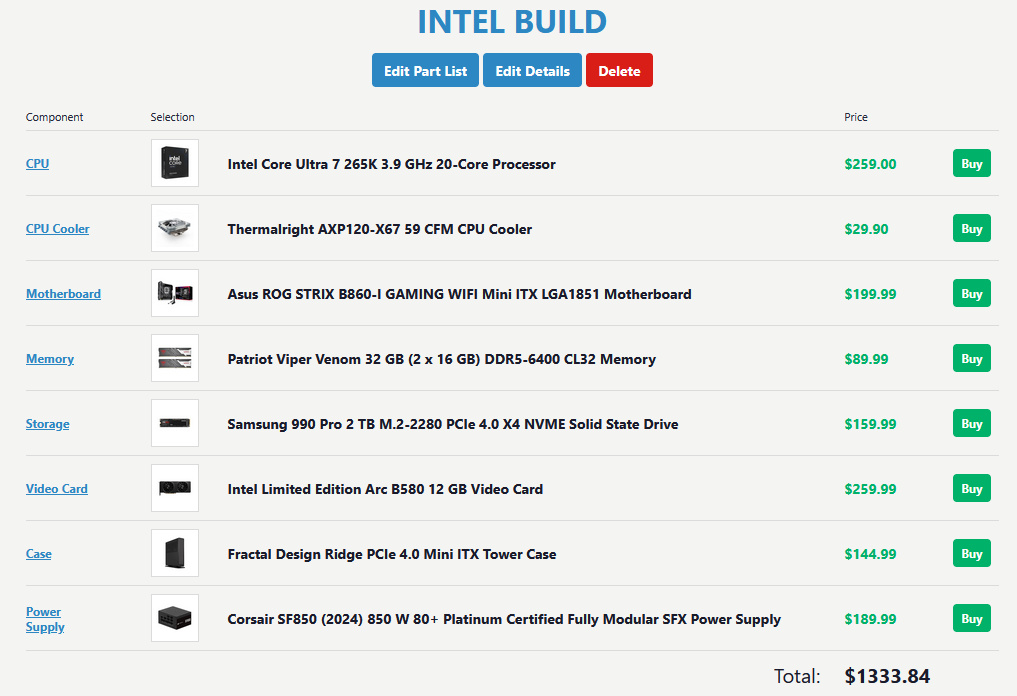Viewport: 1017px width, 696px height.
Task: Open the CPU component link
Action: [x=38, y=163]
